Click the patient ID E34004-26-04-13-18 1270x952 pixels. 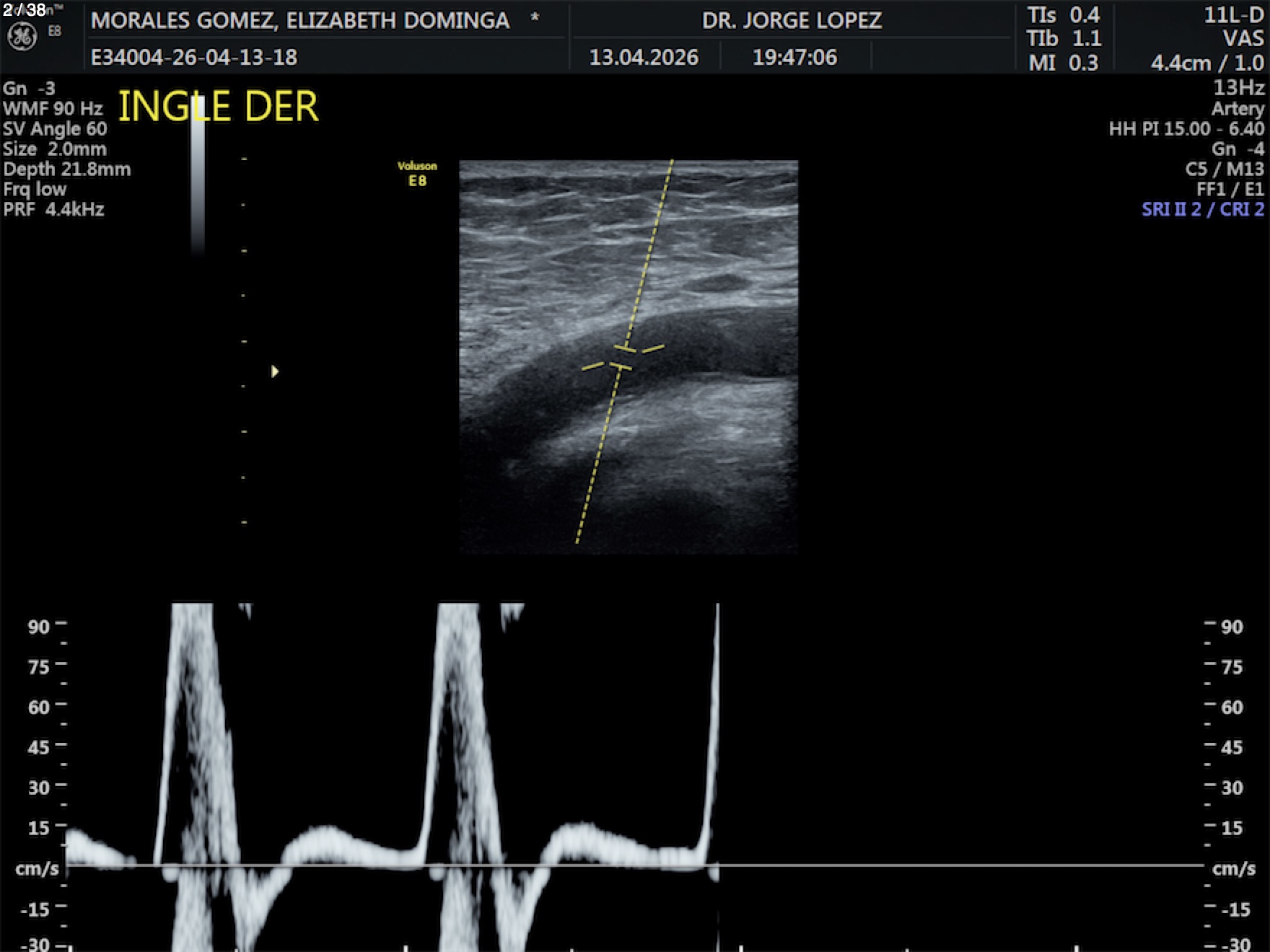point(193,57)
